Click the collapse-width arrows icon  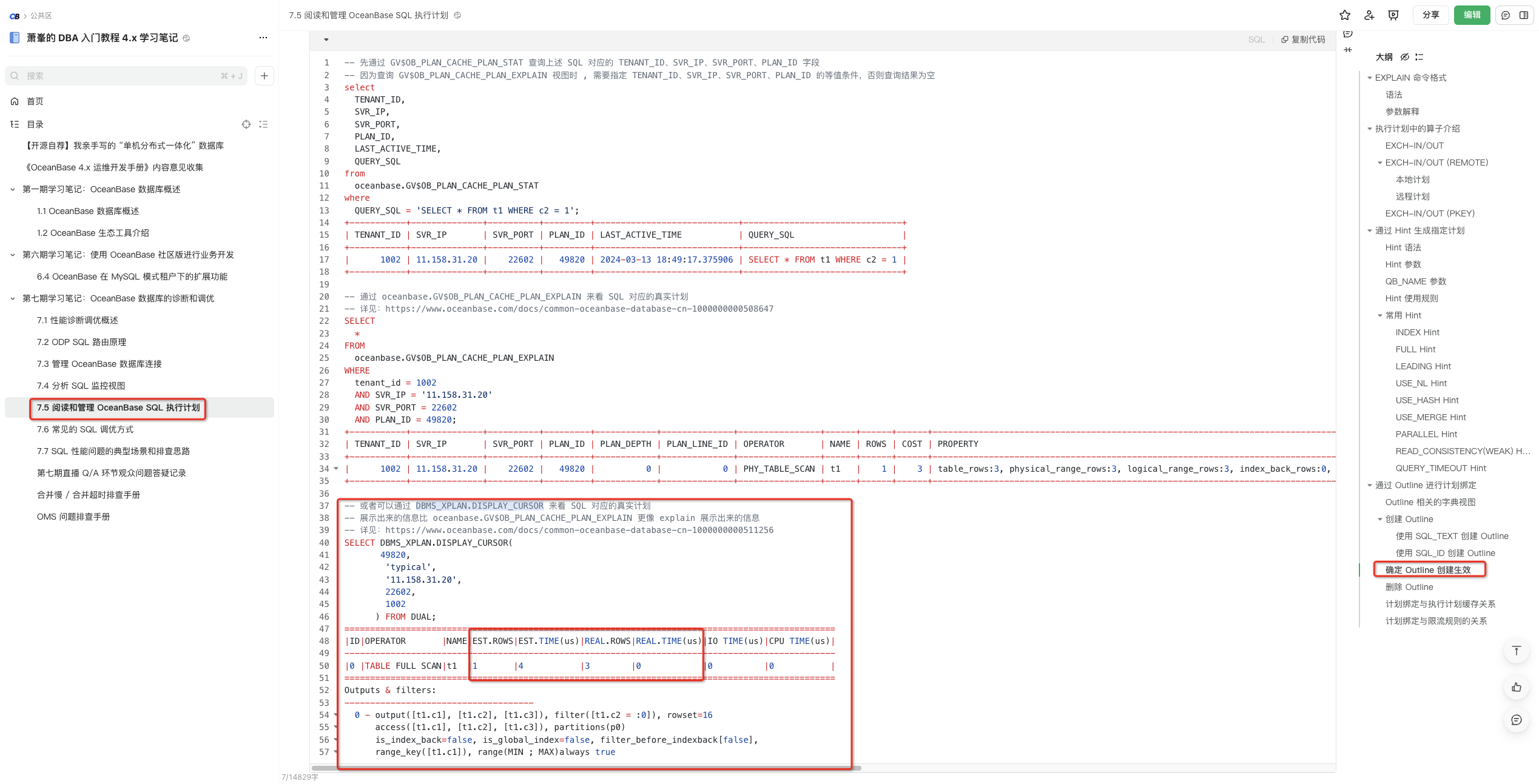pyautogui.click(x=1348, y=50)
